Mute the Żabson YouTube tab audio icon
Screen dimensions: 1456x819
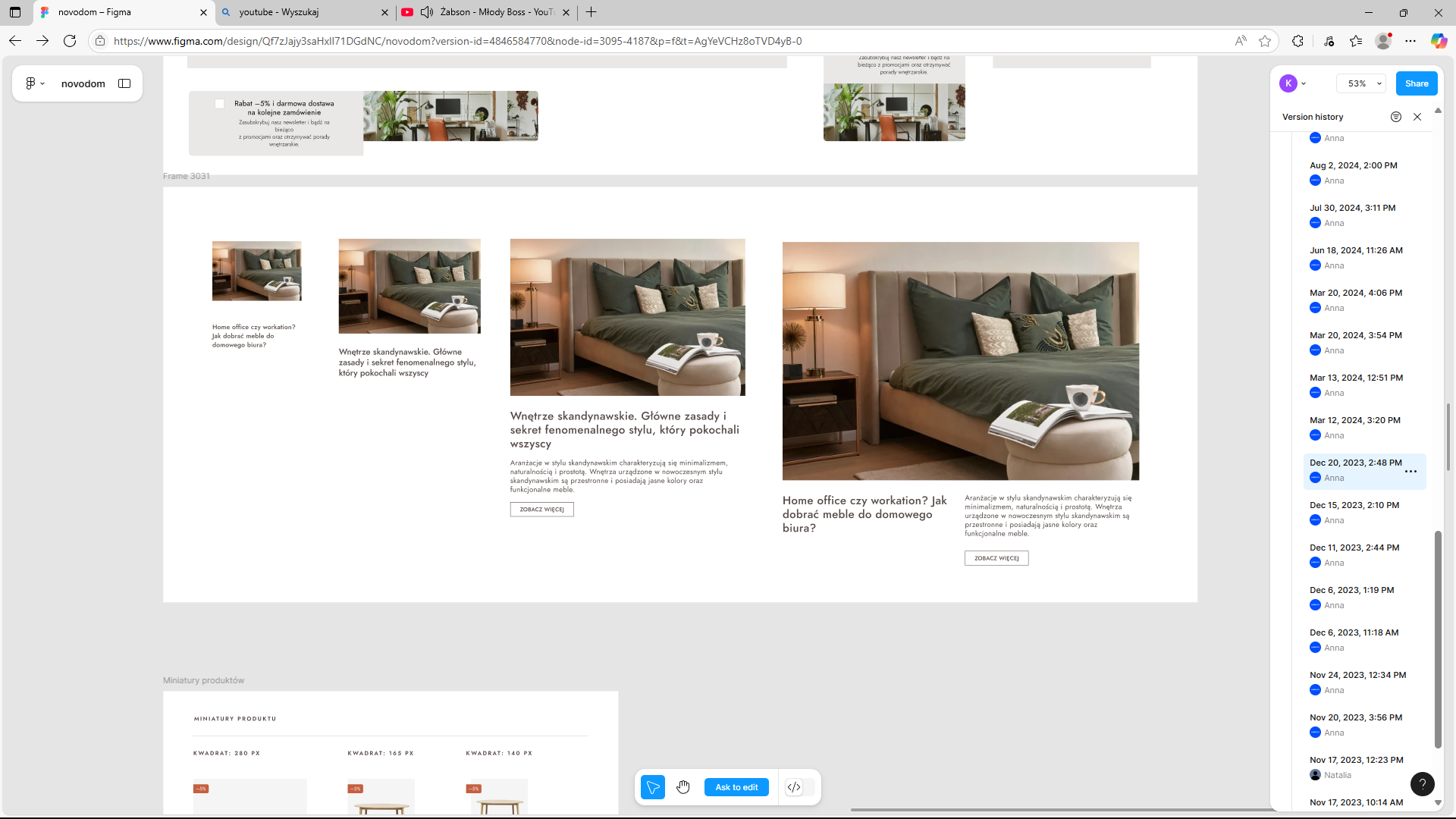[426, 12]
